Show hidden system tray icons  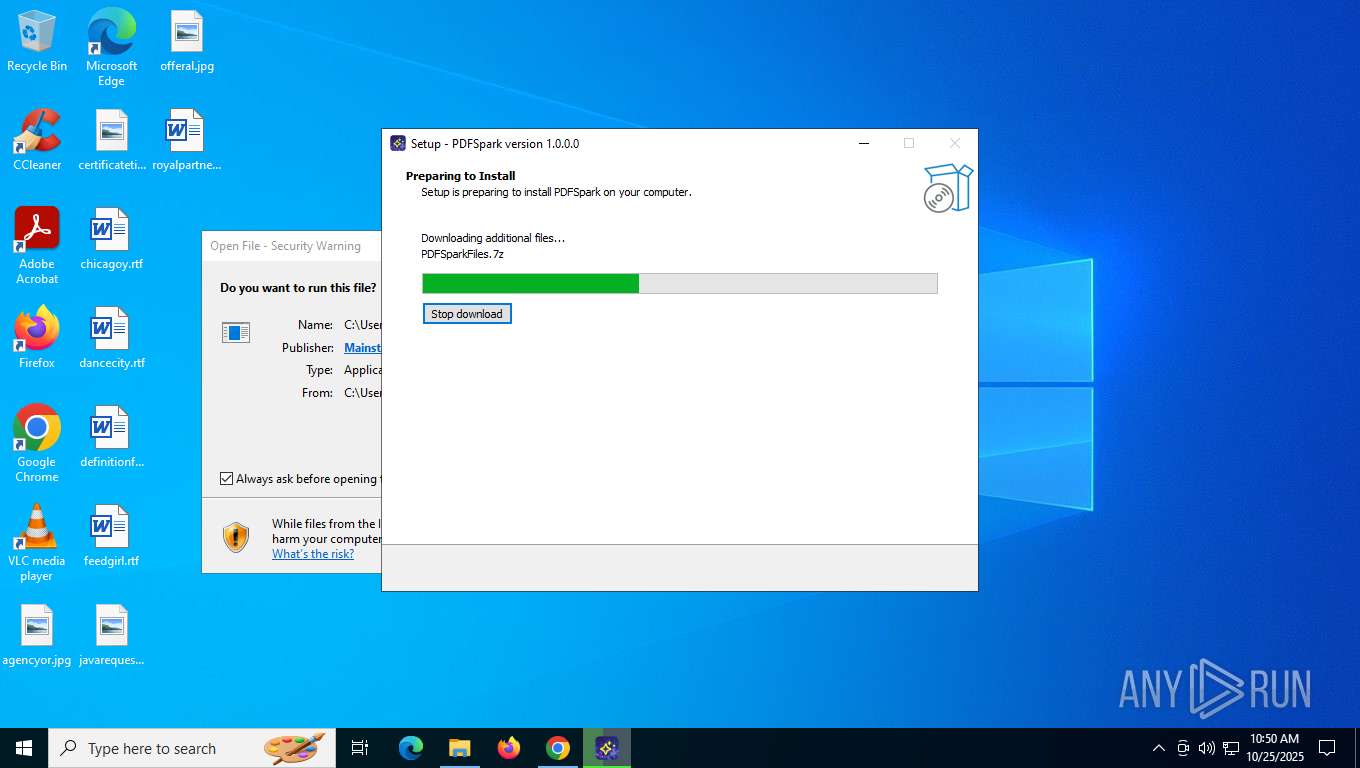pyautogui.click(x=1159, y=748)
